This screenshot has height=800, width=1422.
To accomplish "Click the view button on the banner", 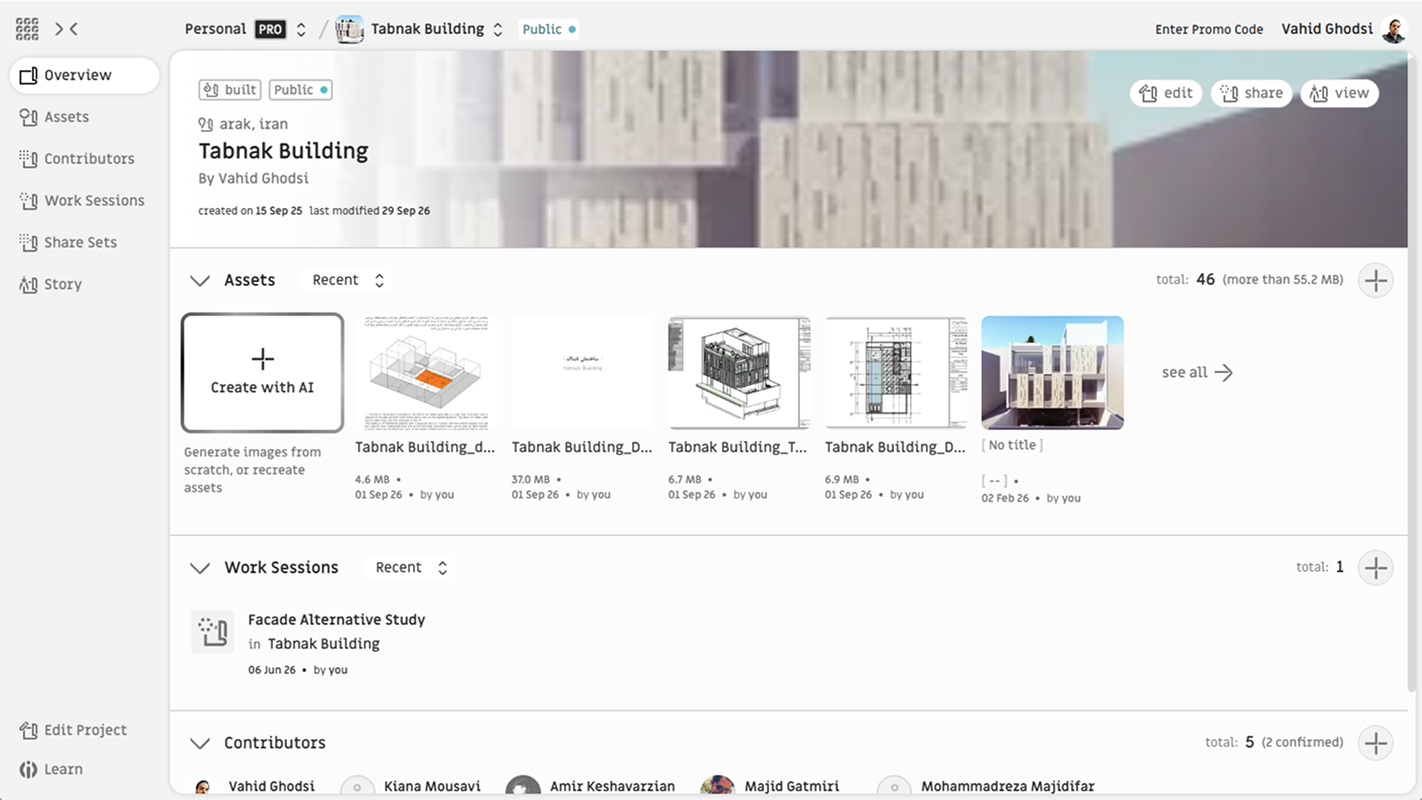I will 1340,93.
